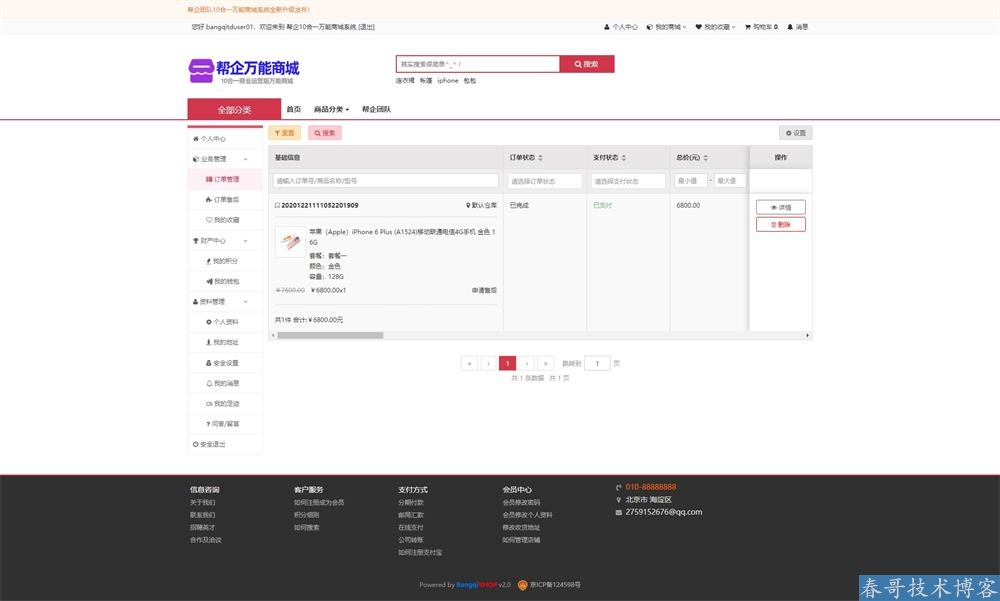Click the yellow 重置 filter reset button
The width and height of the screenshot is (1000, 601).
pyautogui.click(x=284, y=133)
